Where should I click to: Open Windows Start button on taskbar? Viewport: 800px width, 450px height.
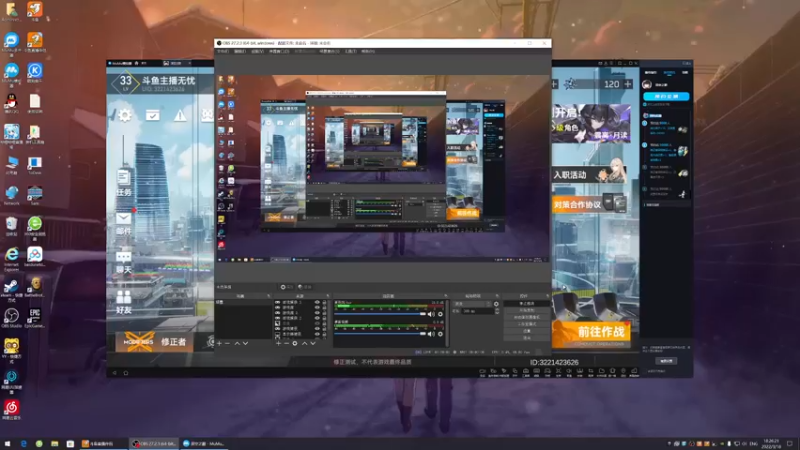tap(7, 444)
